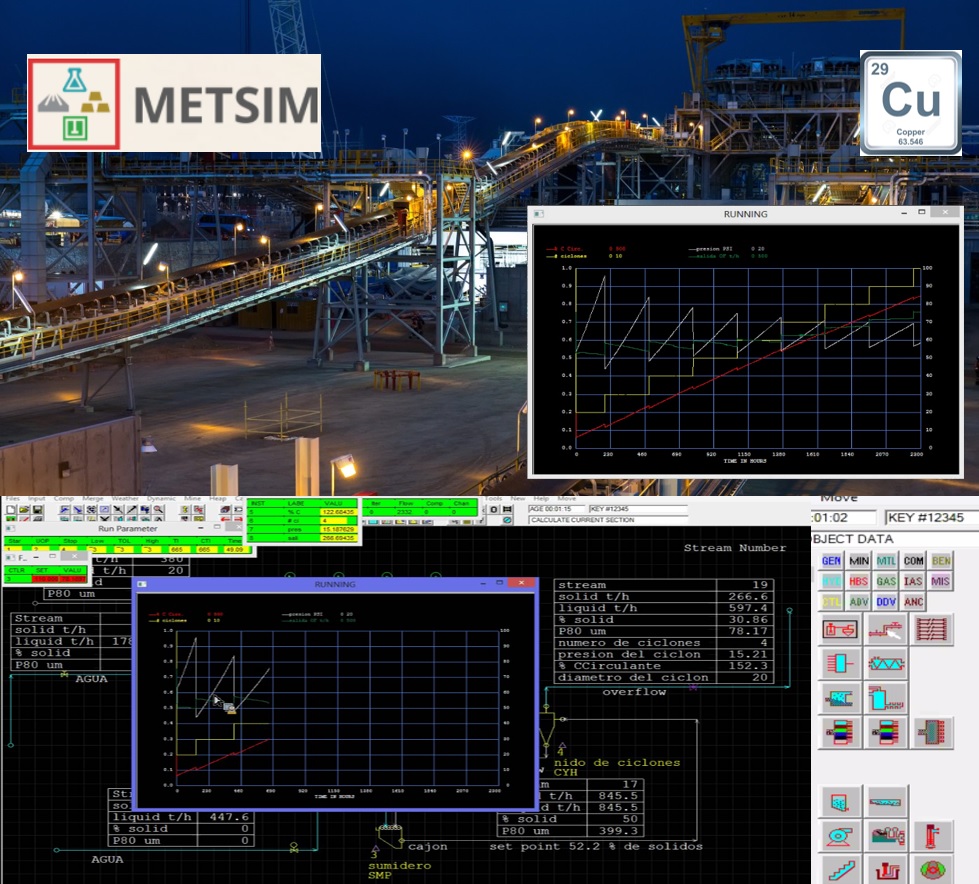Select the gray block with red pins icon

click(932, 732)
